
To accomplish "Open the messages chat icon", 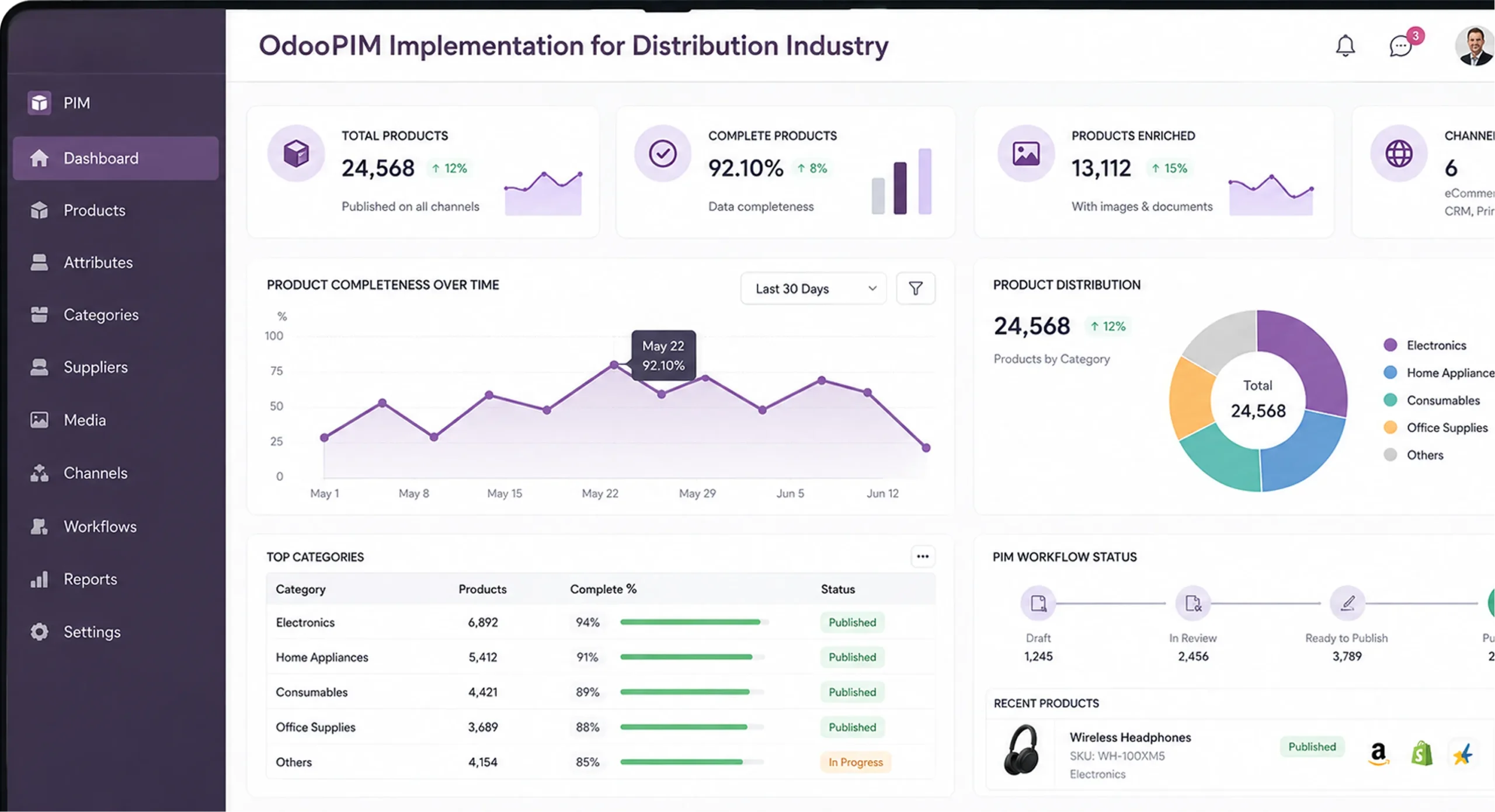I will [1400, 46].
